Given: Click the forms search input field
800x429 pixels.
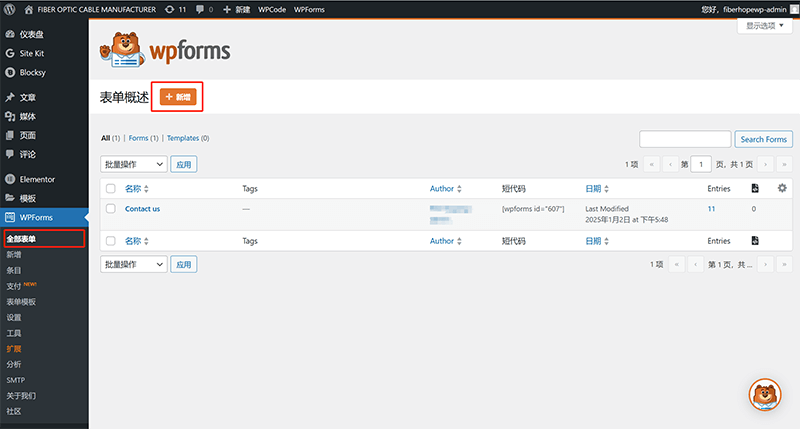Looking at the screenshot, I should [685, 139].
